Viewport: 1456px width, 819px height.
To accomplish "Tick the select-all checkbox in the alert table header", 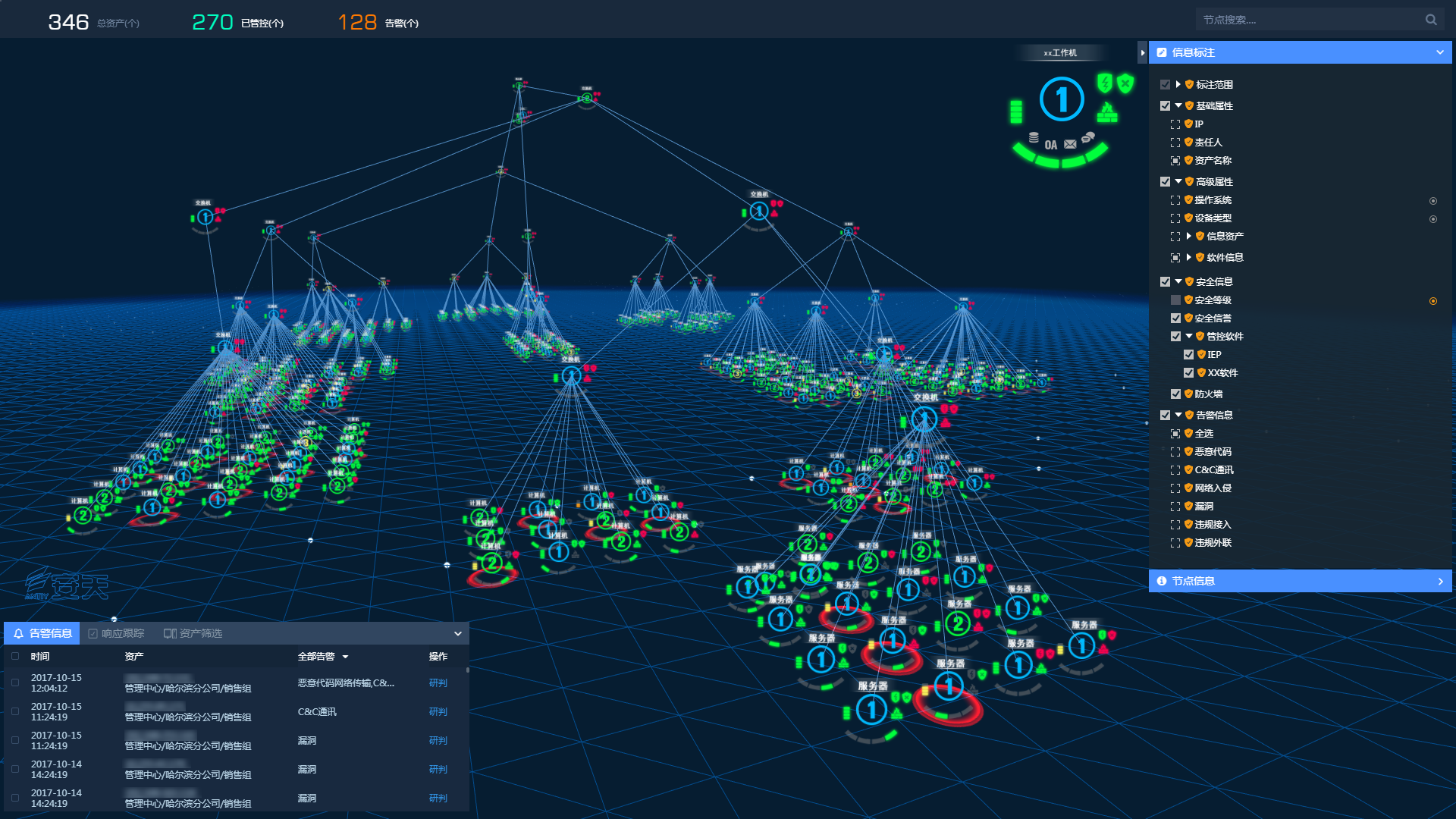I will click(x=15, y=657).
